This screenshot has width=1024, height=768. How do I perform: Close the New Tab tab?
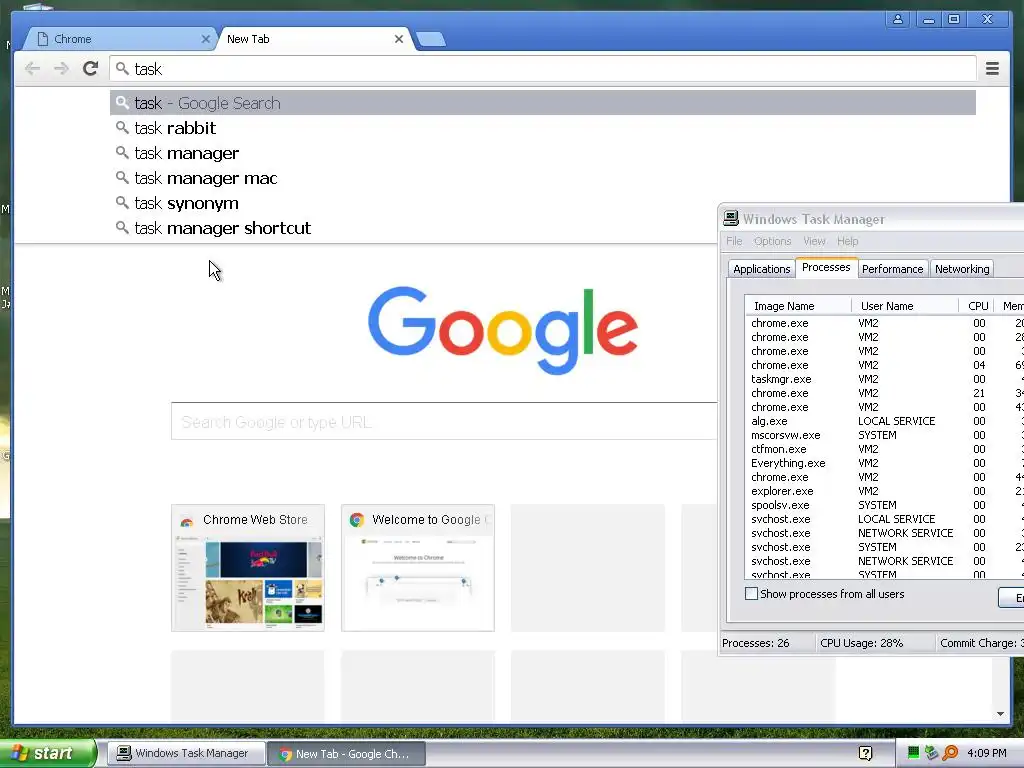click(x=398, y=39)
